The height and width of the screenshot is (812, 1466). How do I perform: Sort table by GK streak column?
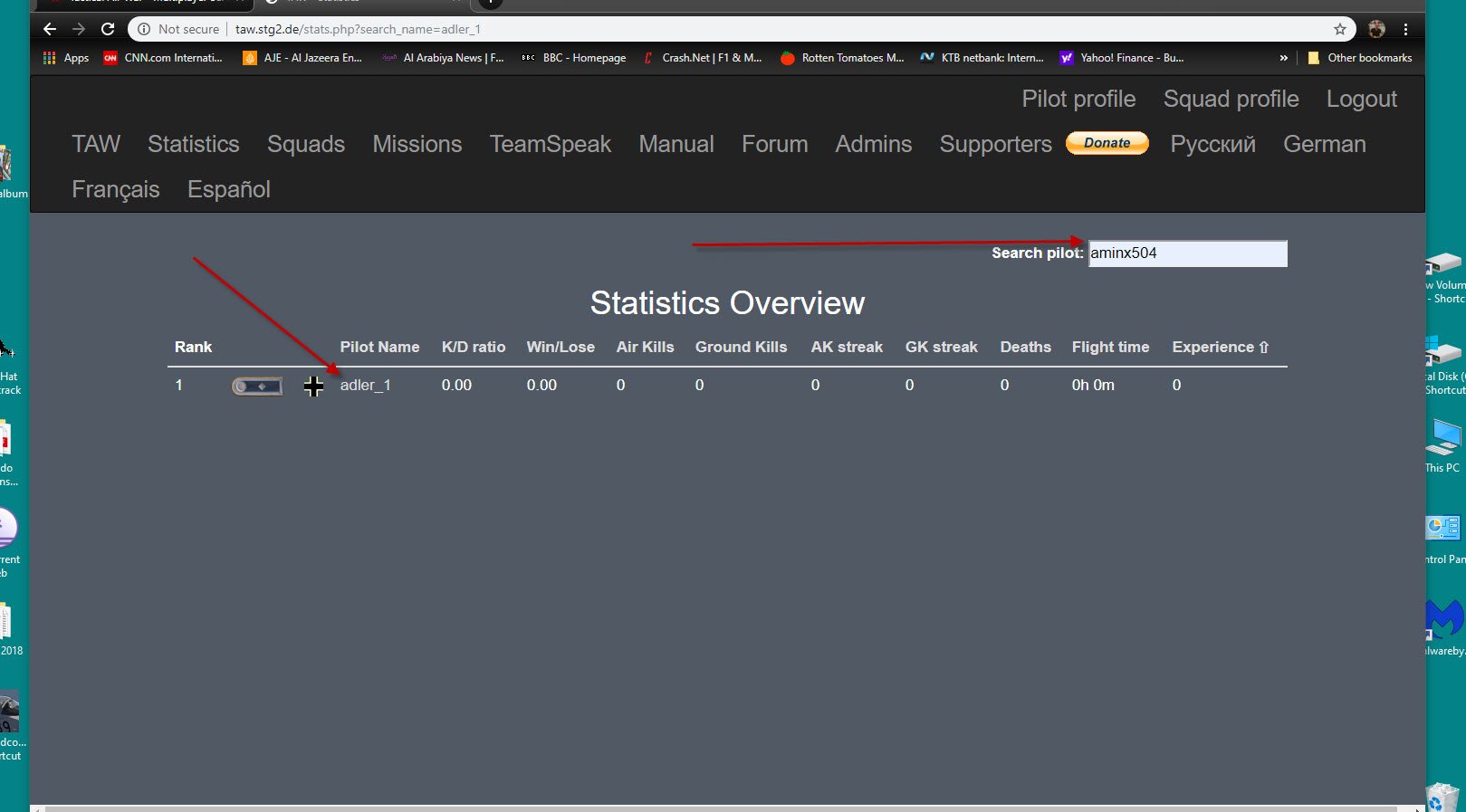[941, 347]
